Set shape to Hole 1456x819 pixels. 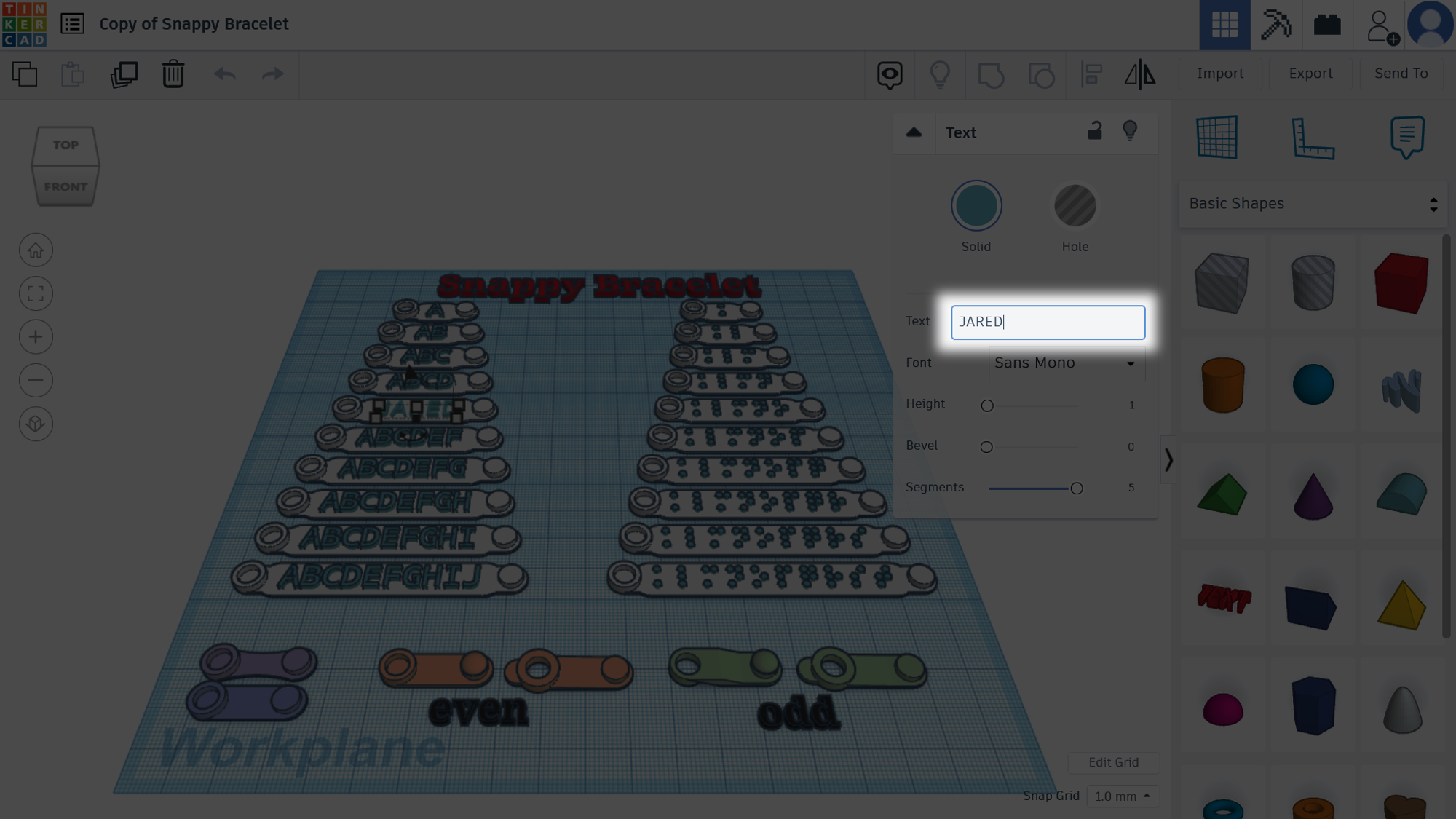pos(1075,206)
